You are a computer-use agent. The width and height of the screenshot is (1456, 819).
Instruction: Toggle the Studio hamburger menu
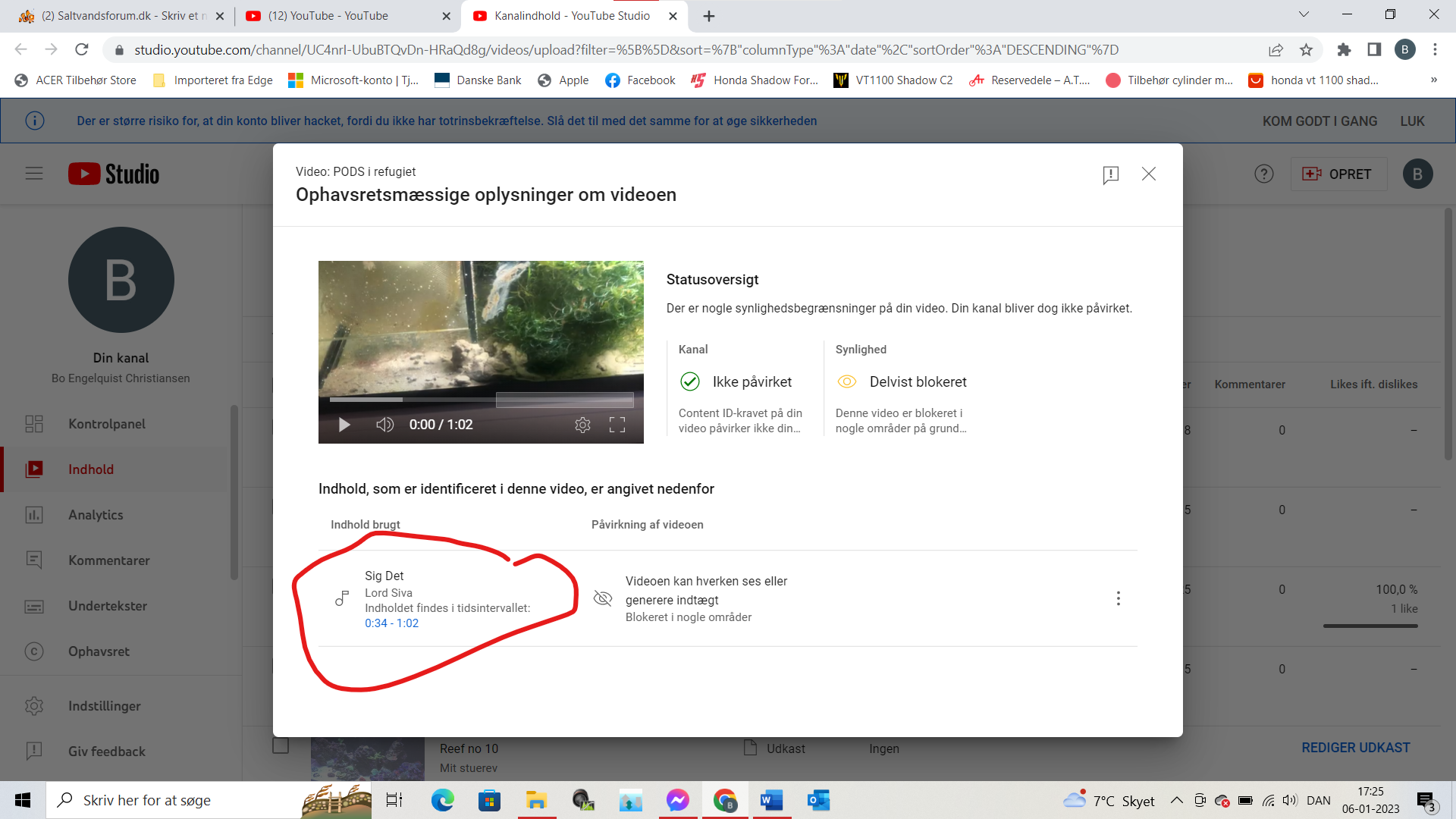point(34,174)
